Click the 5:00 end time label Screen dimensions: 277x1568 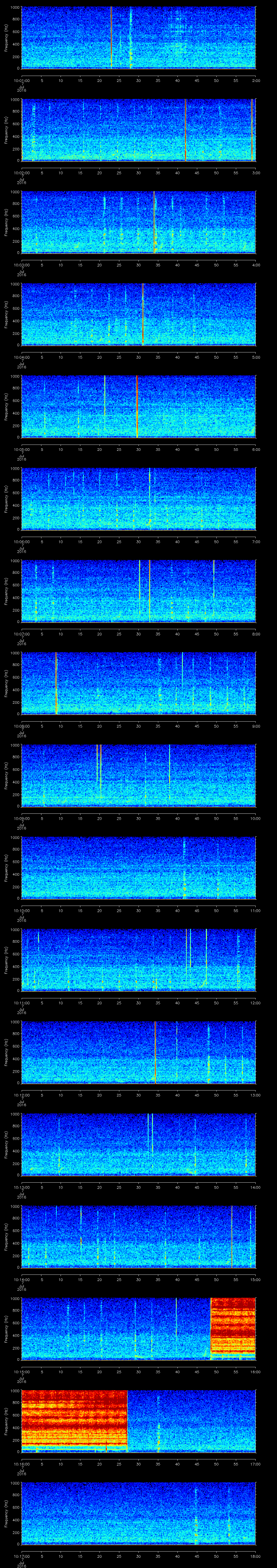click(x=256, y=357)
